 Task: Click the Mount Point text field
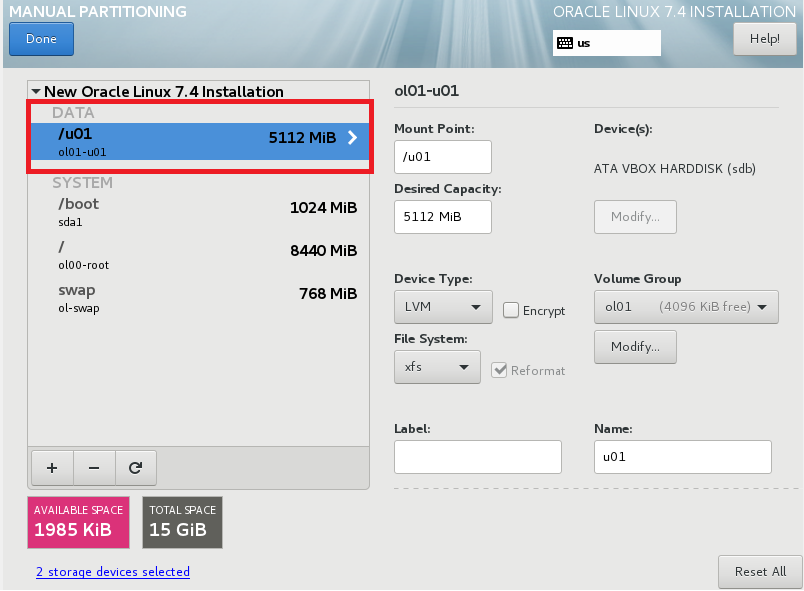click(x=443, y=157)
